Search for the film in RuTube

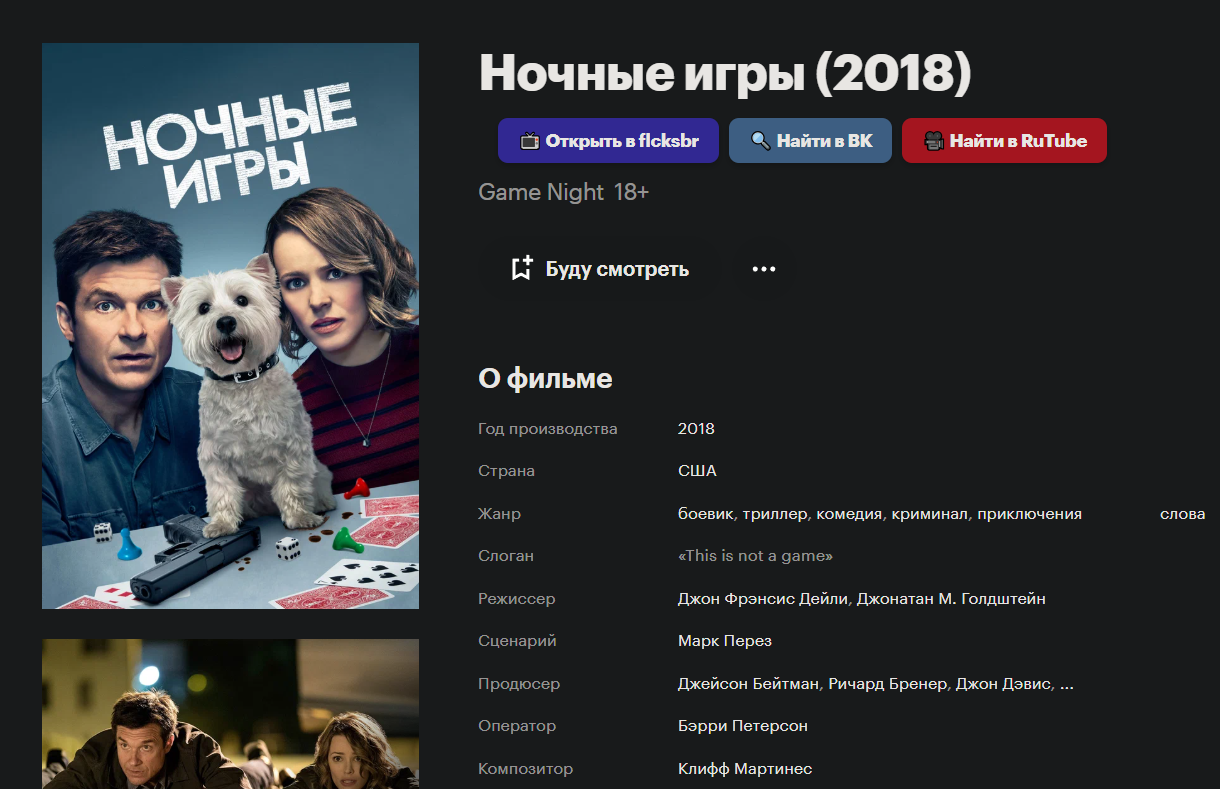click(x=1004, y=141)
